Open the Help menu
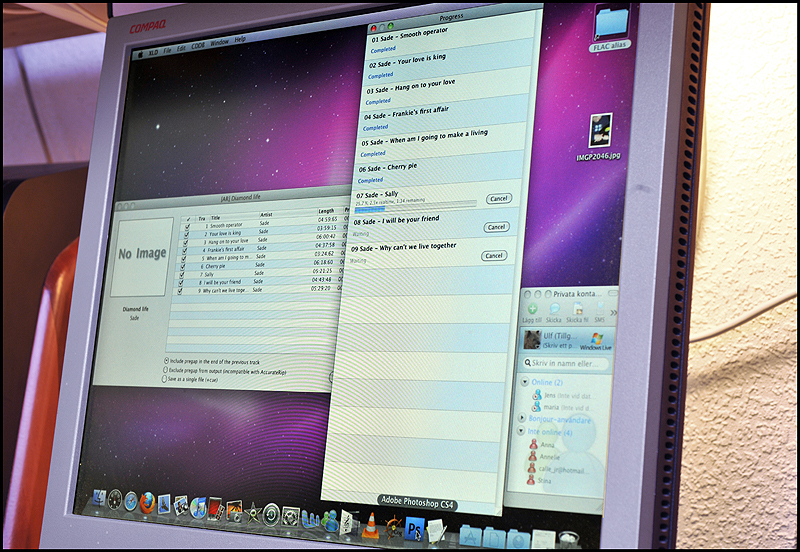Image resolution: width=800 pixels, height=552 pixels. [x=240, y=39]
